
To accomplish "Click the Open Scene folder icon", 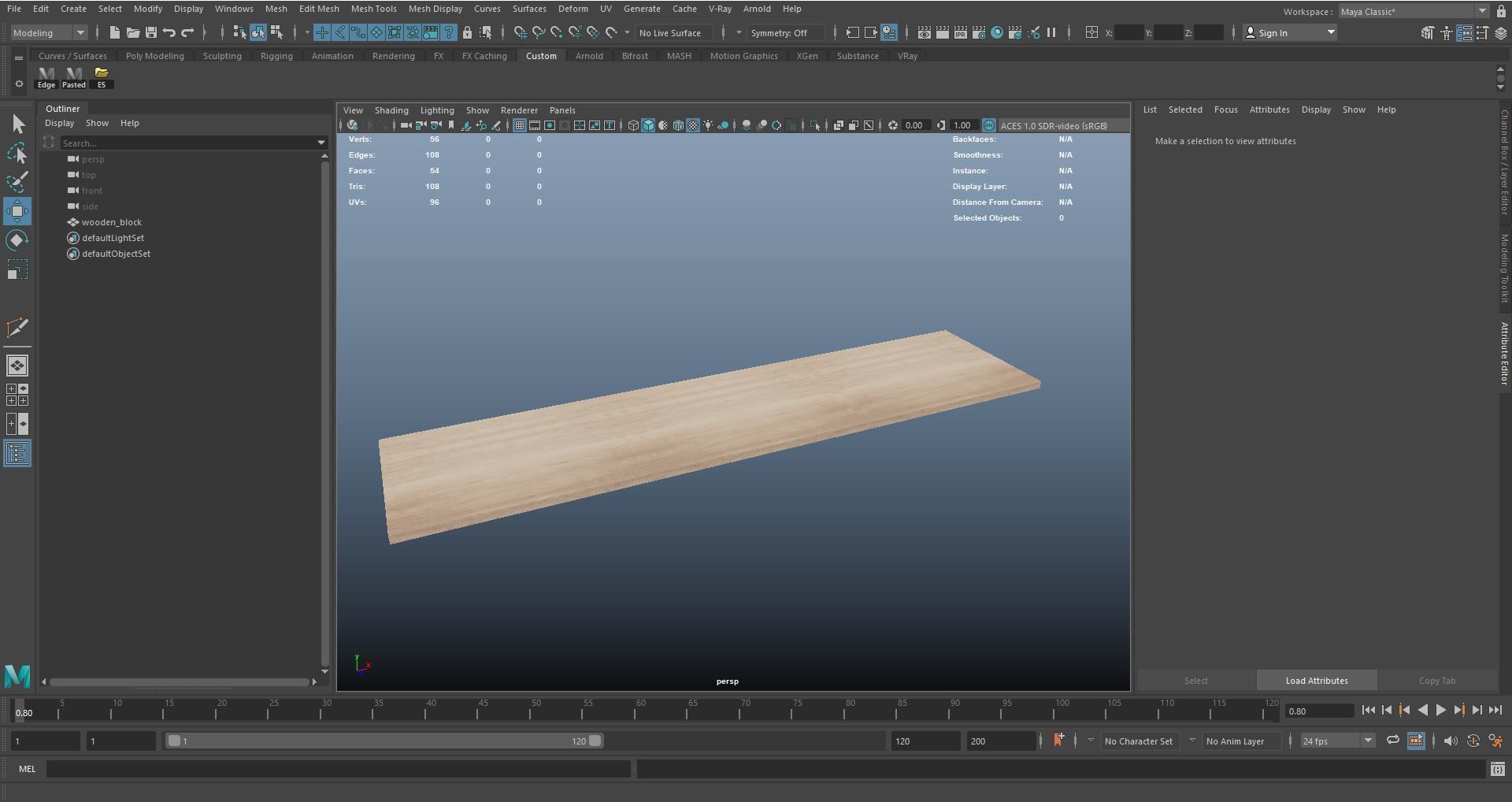I will 132,32.
